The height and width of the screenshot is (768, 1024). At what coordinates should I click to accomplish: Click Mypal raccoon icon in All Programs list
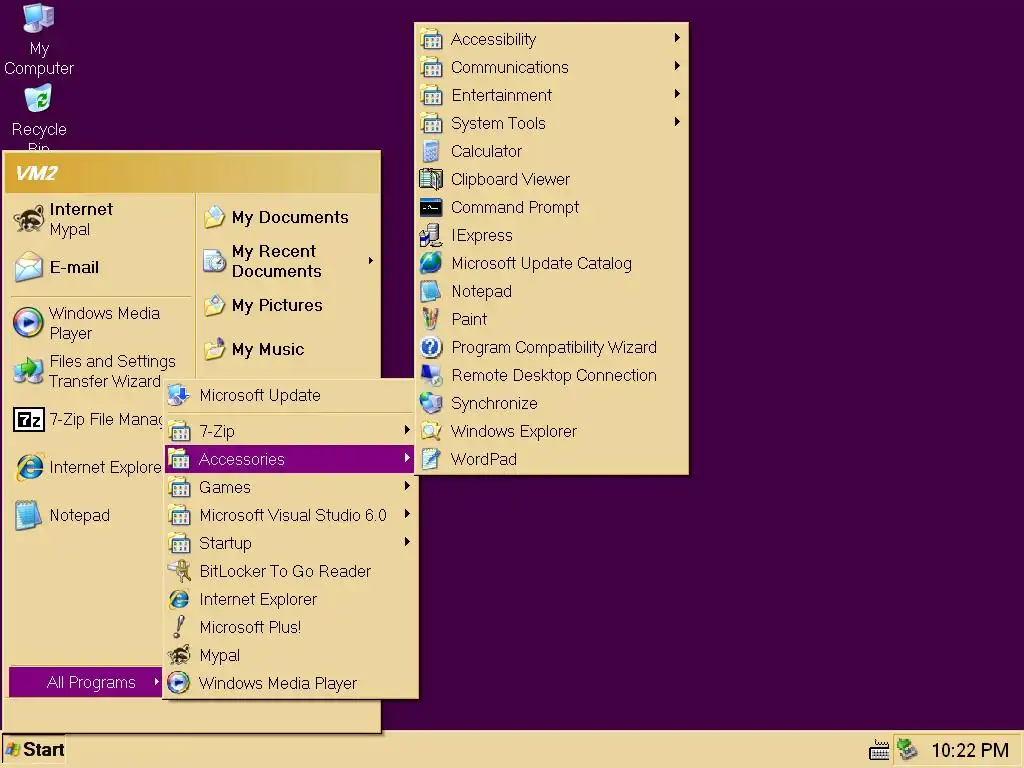[x=179, y=655]
